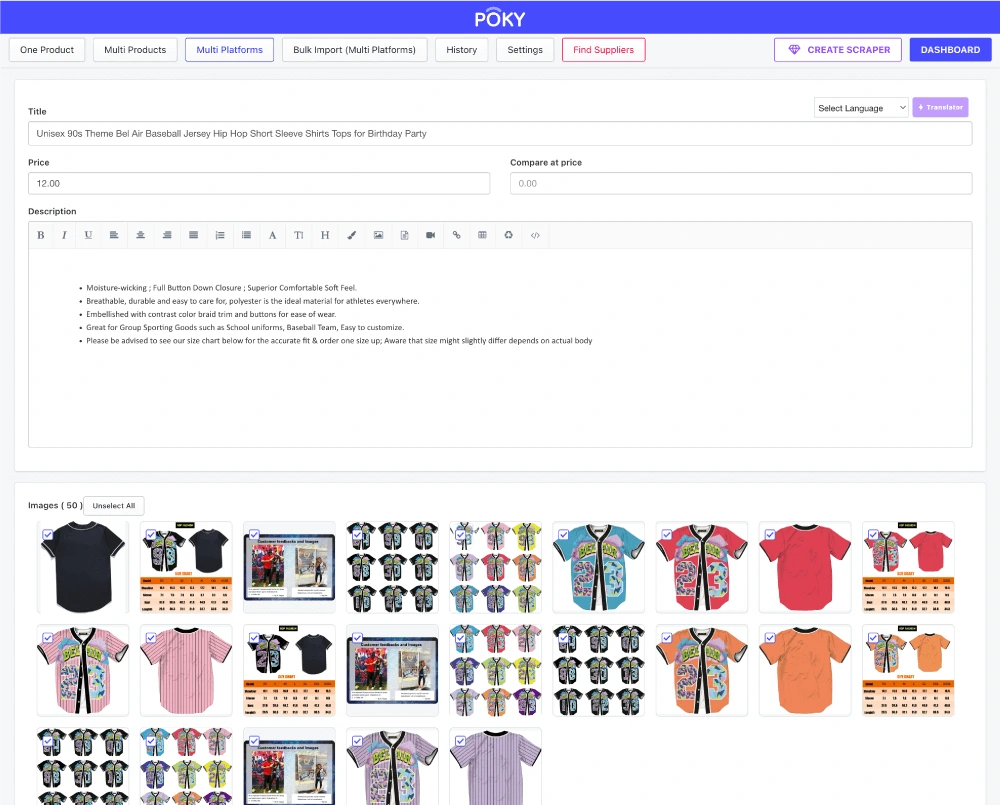1000x805 pixels.
Task: Go to Bulk Import (Multi Platforms)
Action: point(355,50)
